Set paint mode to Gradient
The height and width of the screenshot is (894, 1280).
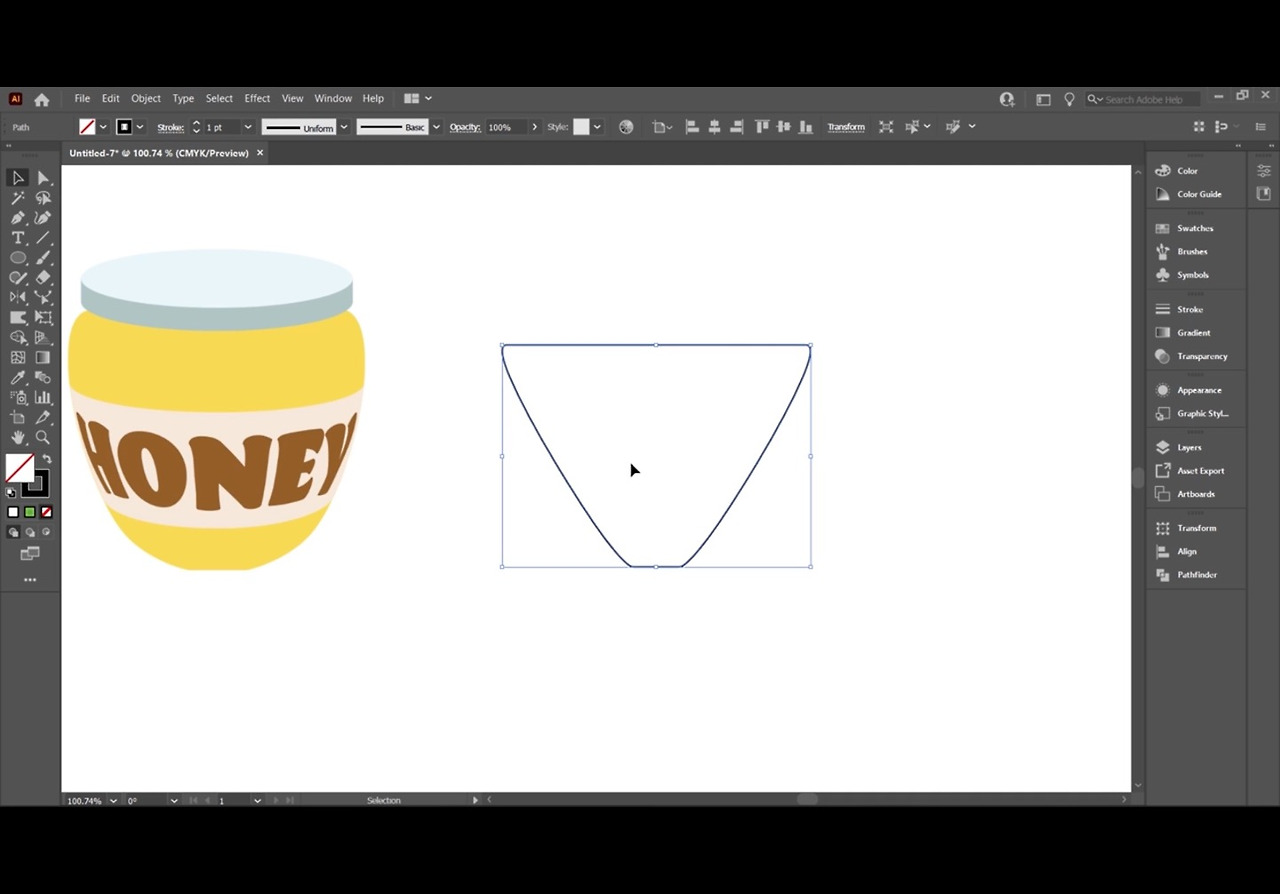pos(30,512)
